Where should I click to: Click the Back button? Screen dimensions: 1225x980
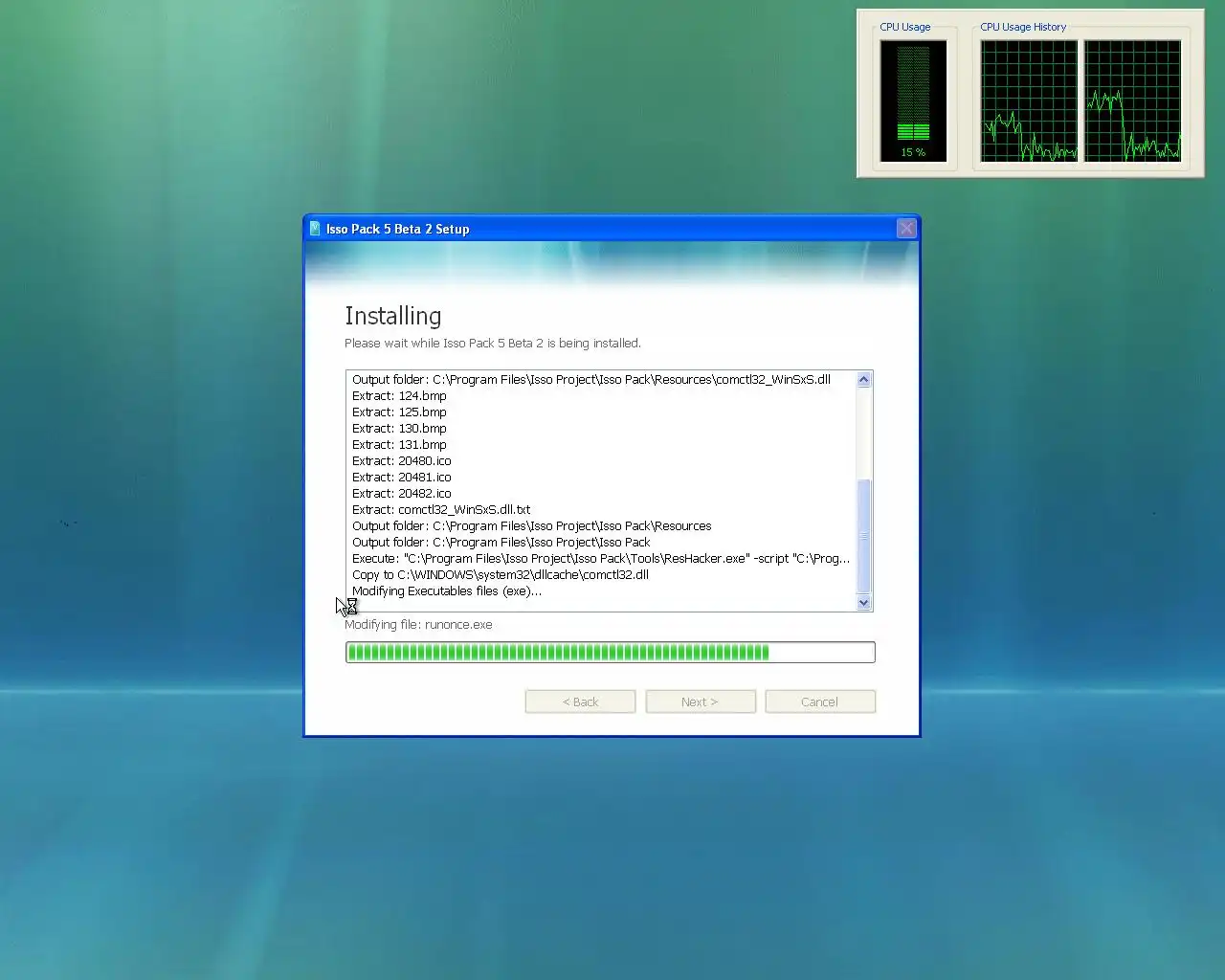580,702
